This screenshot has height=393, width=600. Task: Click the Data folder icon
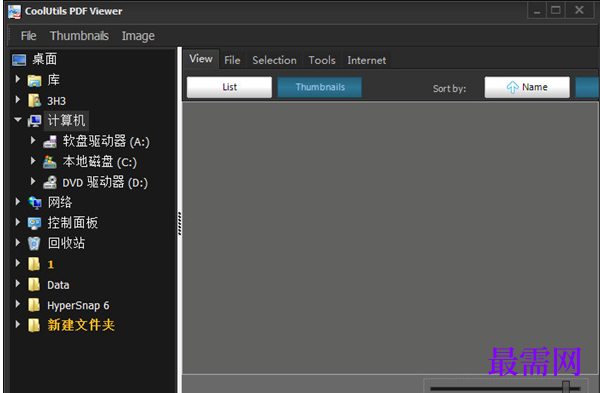click(34, 284)
